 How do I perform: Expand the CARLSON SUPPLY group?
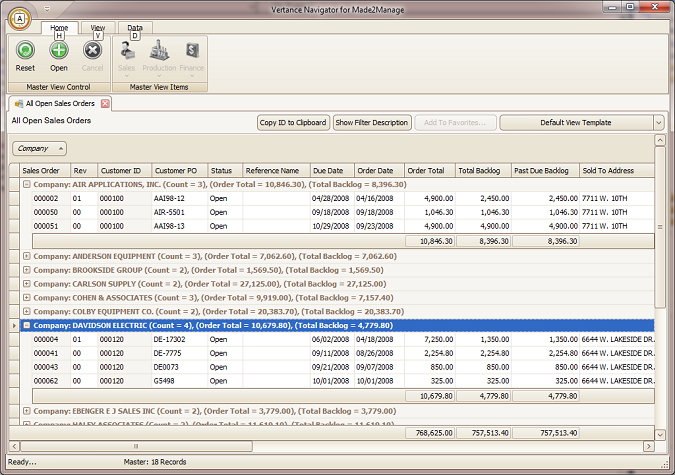pyautogui.click(x=27, y=284)
